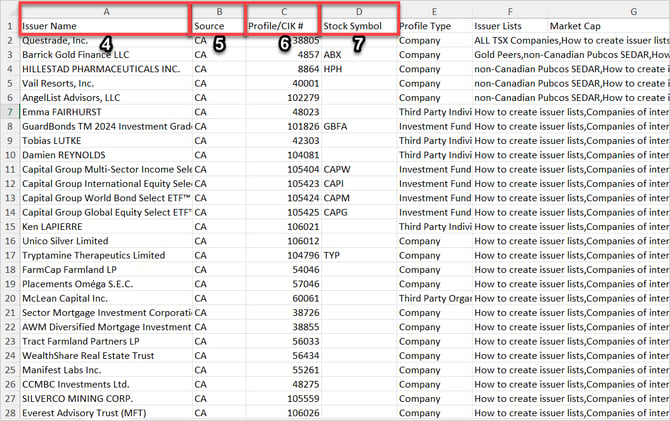Select the Damien REYNOLDS cell
Viewport: 670px width, 421px height.
coord(106,155)
